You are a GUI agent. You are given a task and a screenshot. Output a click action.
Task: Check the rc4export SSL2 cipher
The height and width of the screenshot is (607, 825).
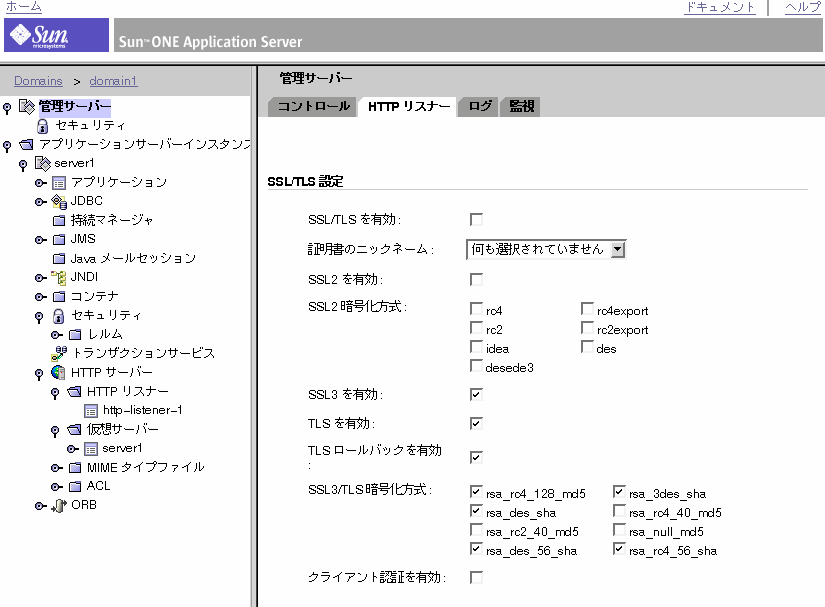coord(587,308)
